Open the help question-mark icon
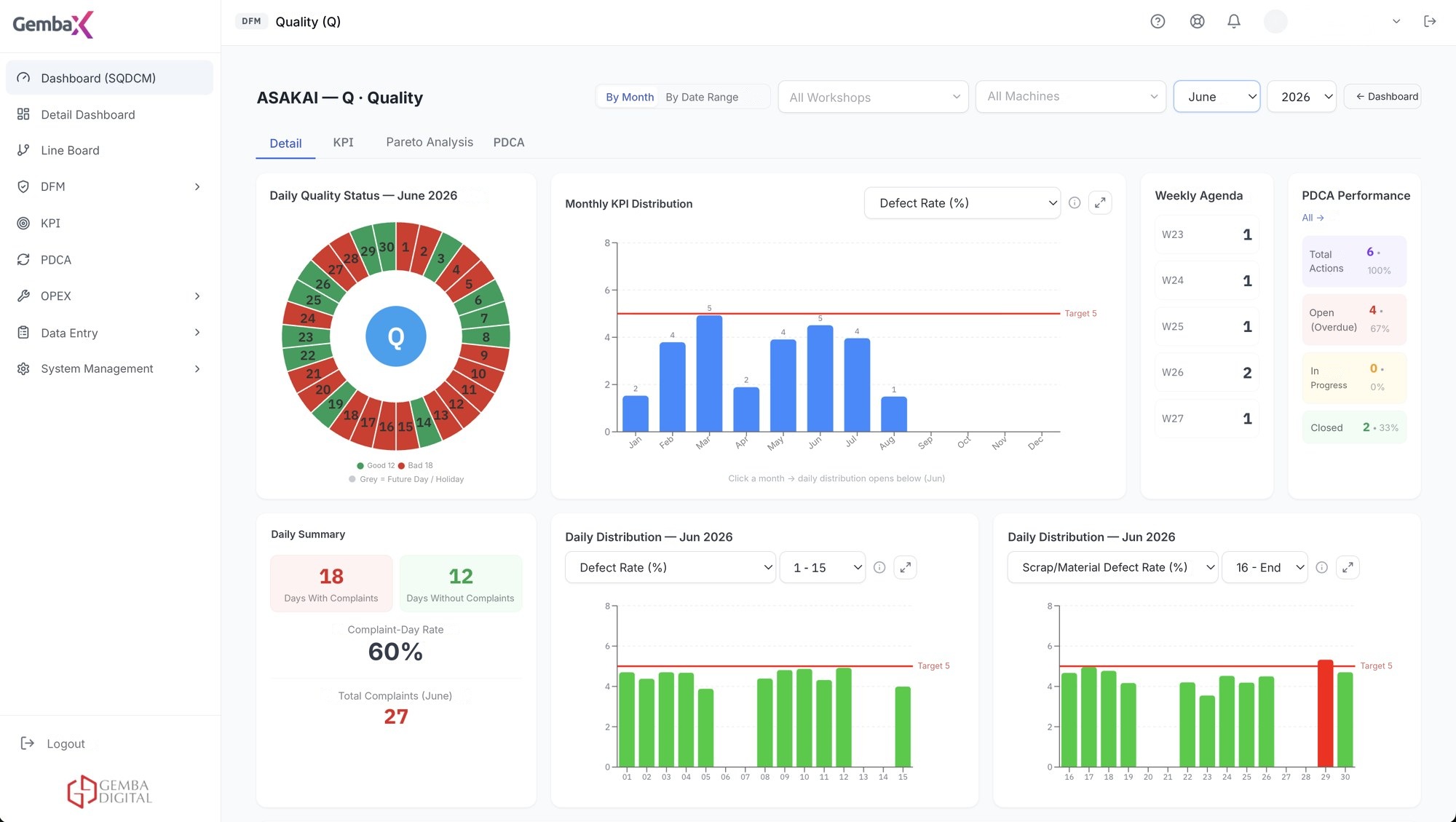This screenshot has width=1456, height=822. pos(1158,21)
